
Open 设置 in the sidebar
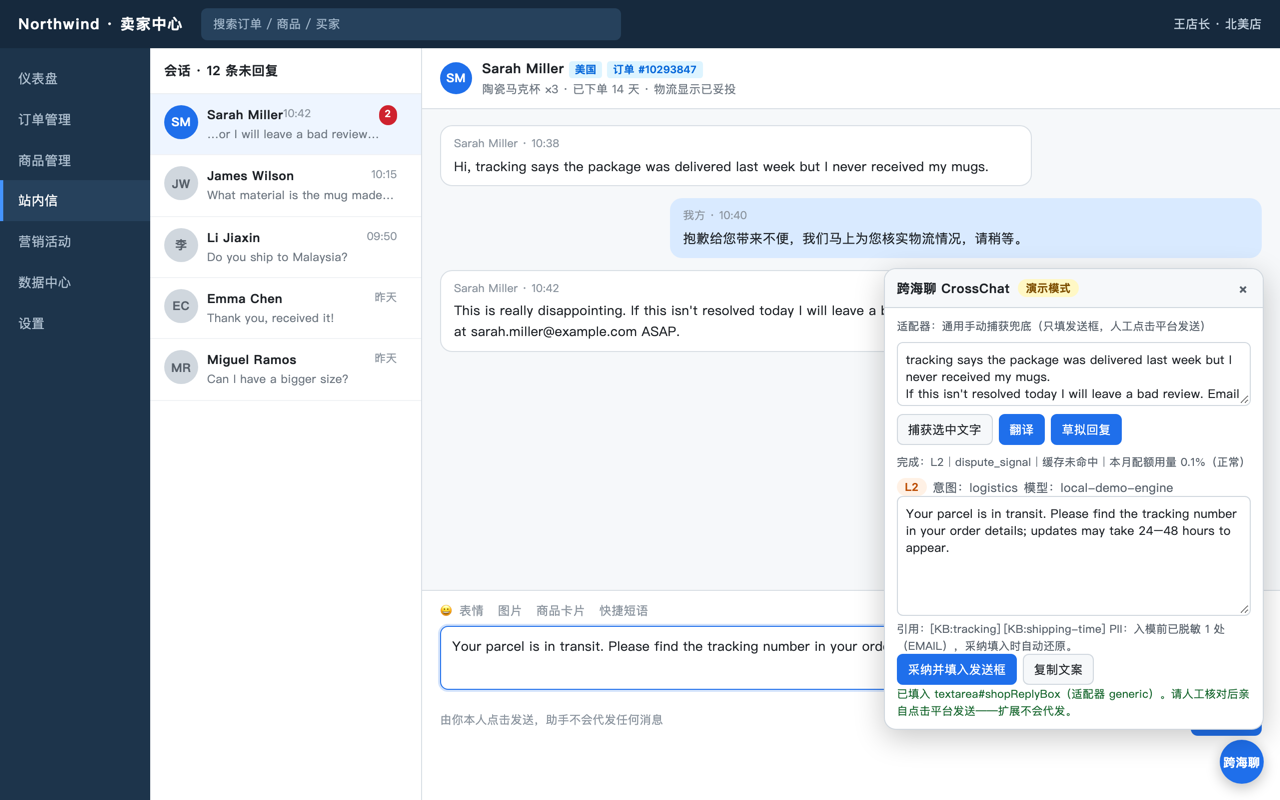tap(75, 324)
